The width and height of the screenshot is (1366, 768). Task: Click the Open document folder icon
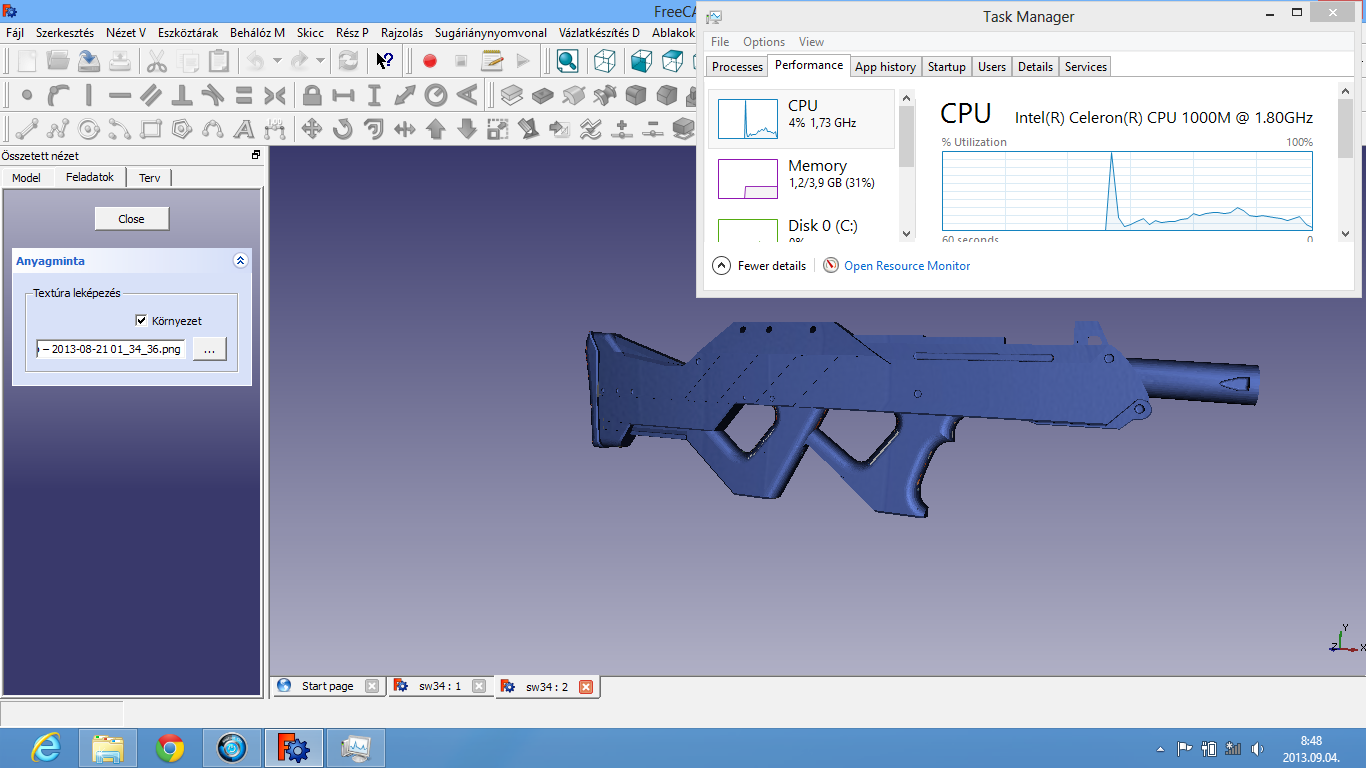point(57,61)
